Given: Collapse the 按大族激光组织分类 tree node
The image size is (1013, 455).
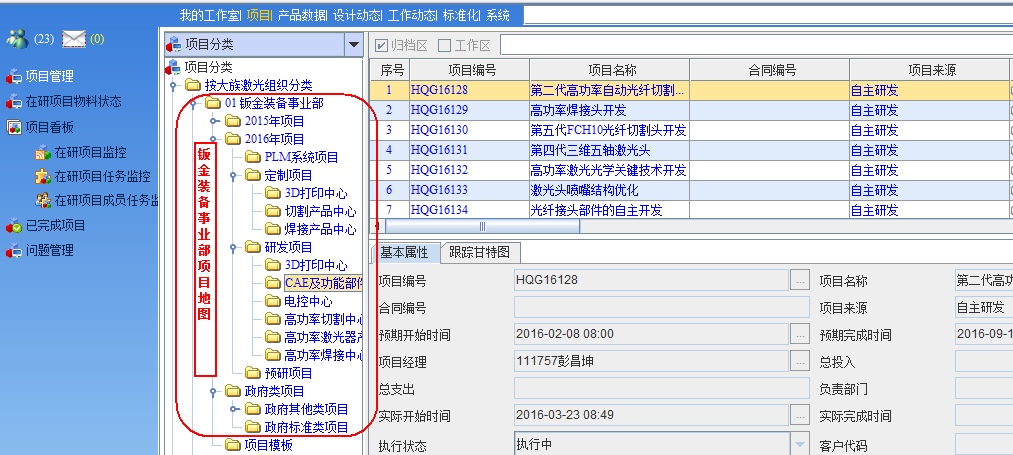Looking at the screenshot, I should [x=172, y=85].
